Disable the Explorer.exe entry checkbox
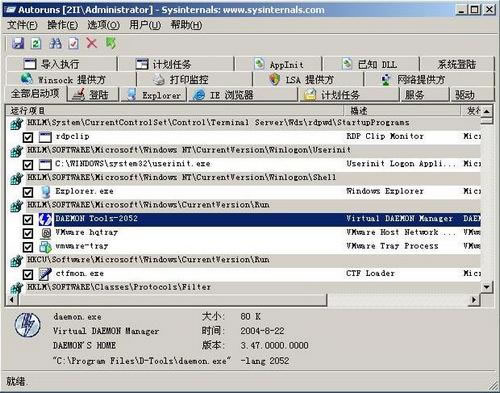500x393 pixels. [x=28, y=192]
